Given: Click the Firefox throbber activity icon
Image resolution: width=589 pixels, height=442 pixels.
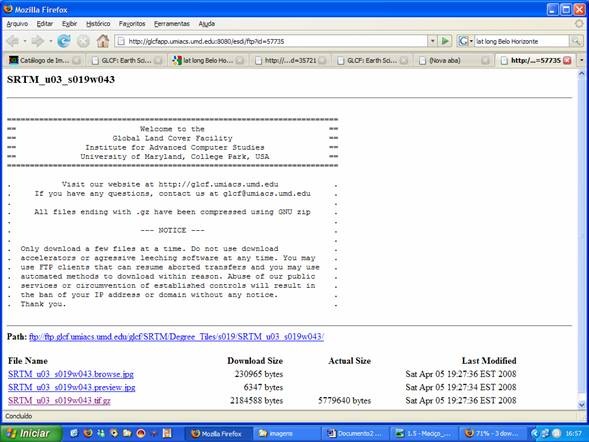Looking at the screenshot, I should click(x=579, y=24).
